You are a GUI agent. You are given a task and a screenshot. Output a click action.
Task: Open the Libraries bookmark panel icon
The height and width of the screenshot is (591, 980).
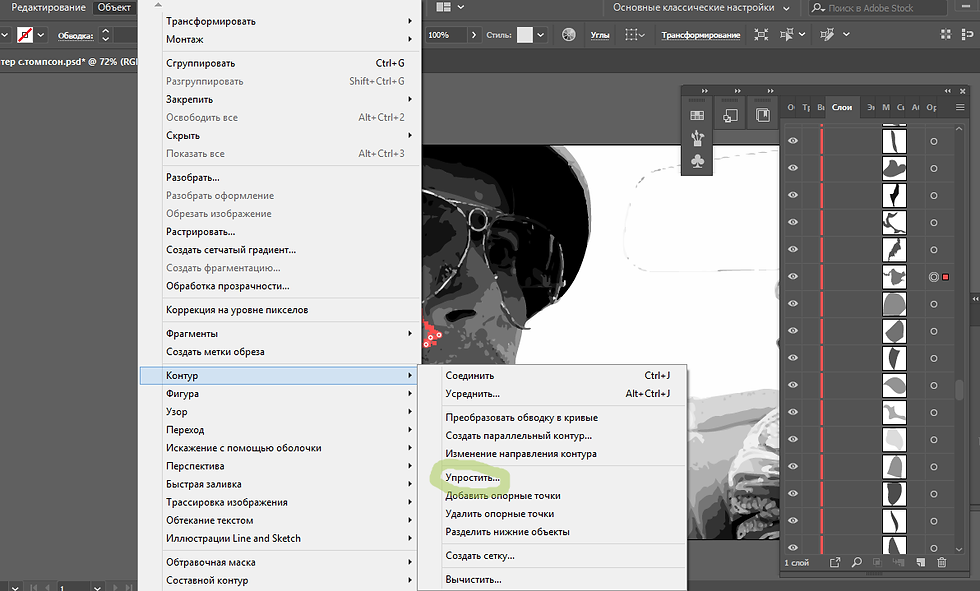(762, 116)
